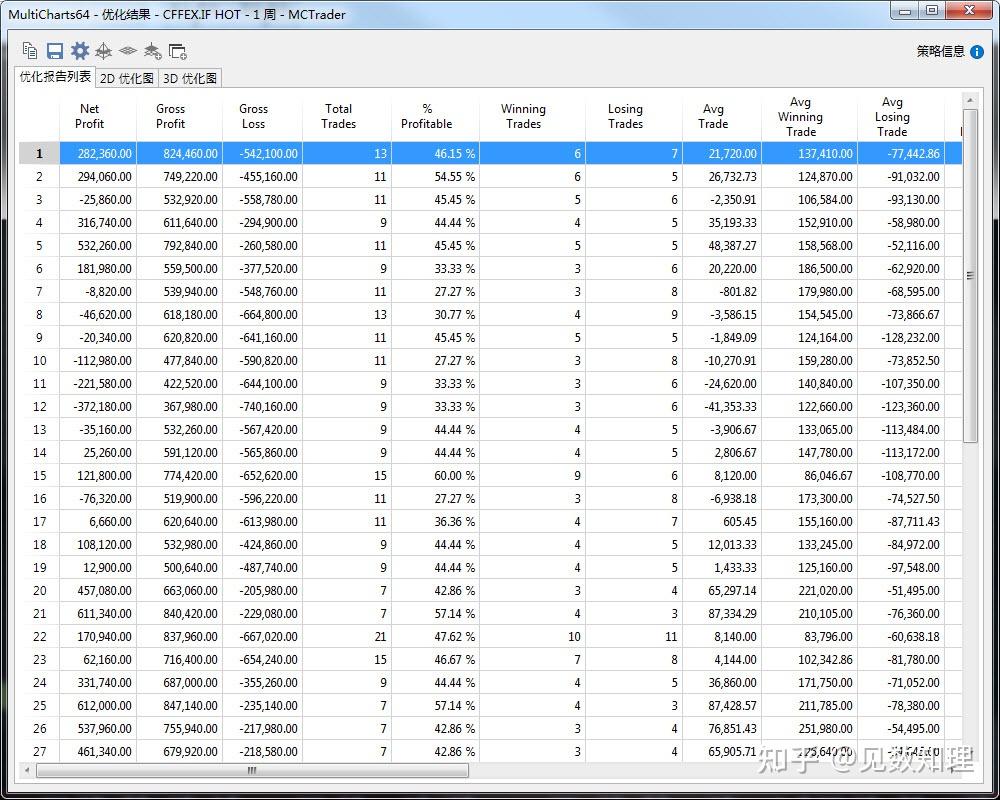Click avg losing trade cell -128,232.00
Screen dimensions: 1000x800
901,337
